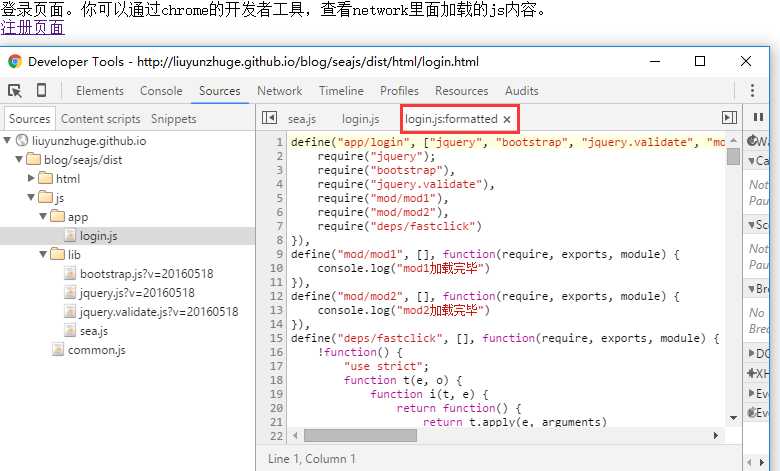Click the common.js file icon
This screenshot has width=780, height=471.
coord(58,350)
